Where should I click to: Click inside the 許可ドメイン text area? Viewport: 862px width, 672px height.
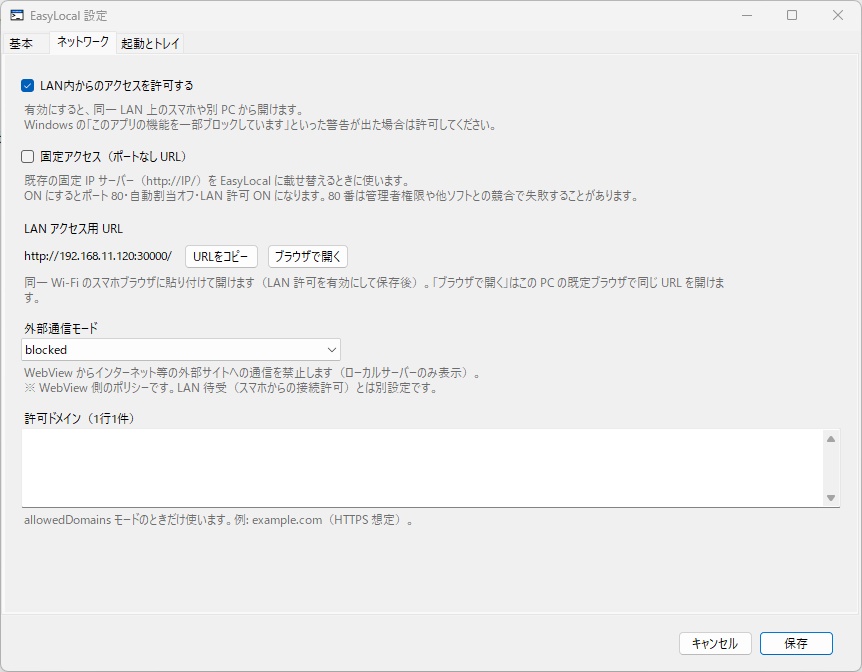(422, 468)
